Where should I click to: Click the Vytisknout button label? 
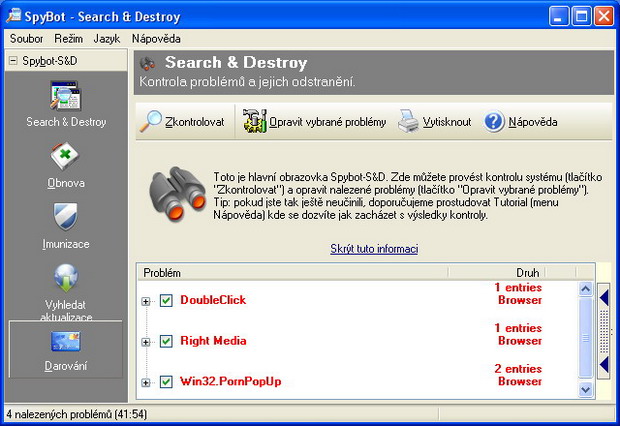447,122
